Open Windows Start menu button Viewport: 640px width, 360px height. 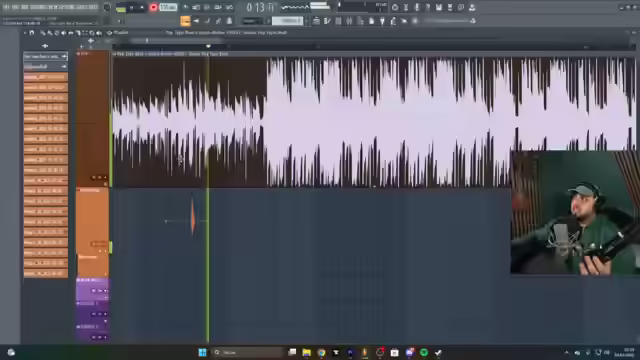tap(202, 352)
